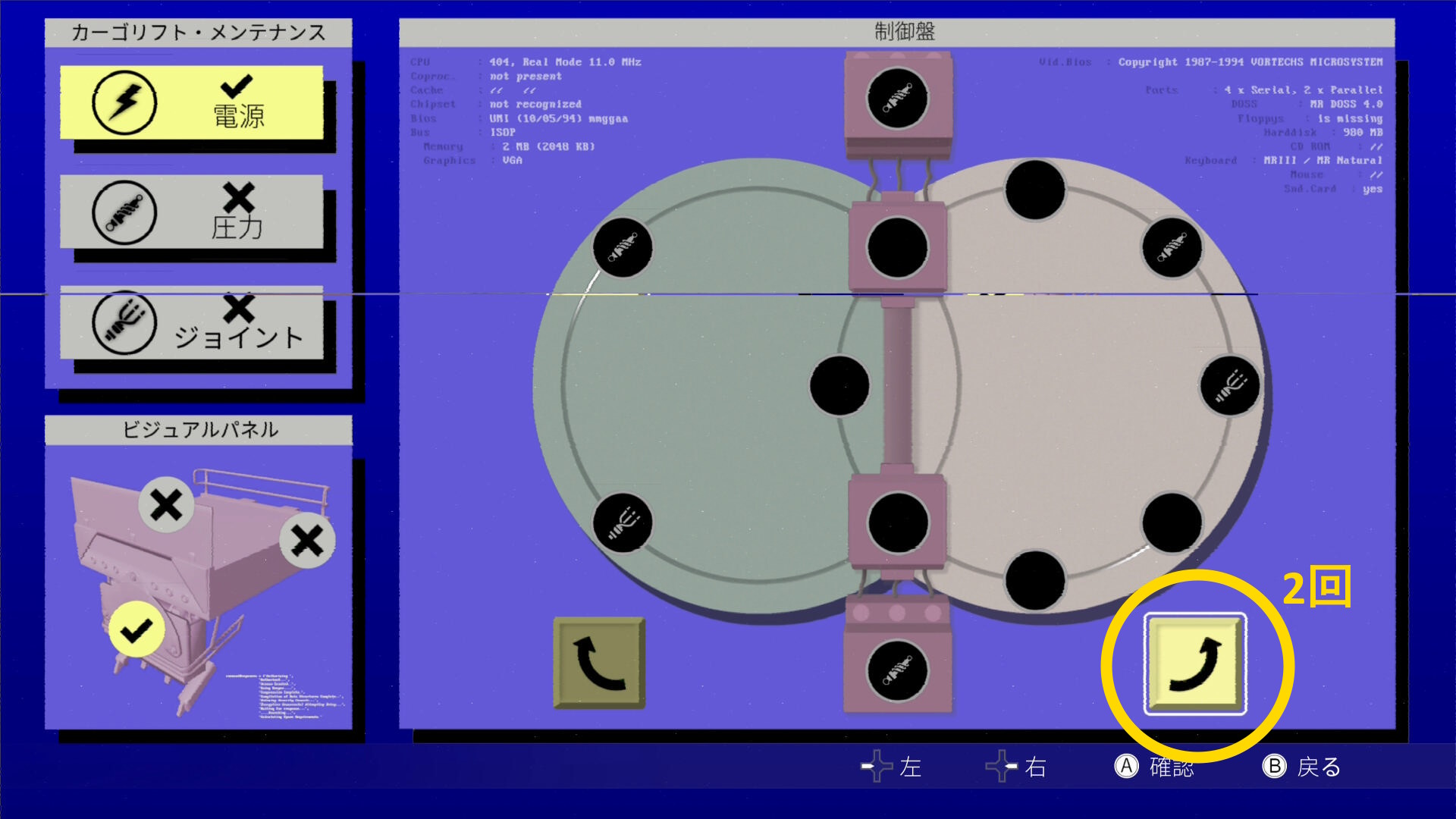Click the empty black node at beige disc top
Screen dimensions: 1456x819
coord(1035,190)
